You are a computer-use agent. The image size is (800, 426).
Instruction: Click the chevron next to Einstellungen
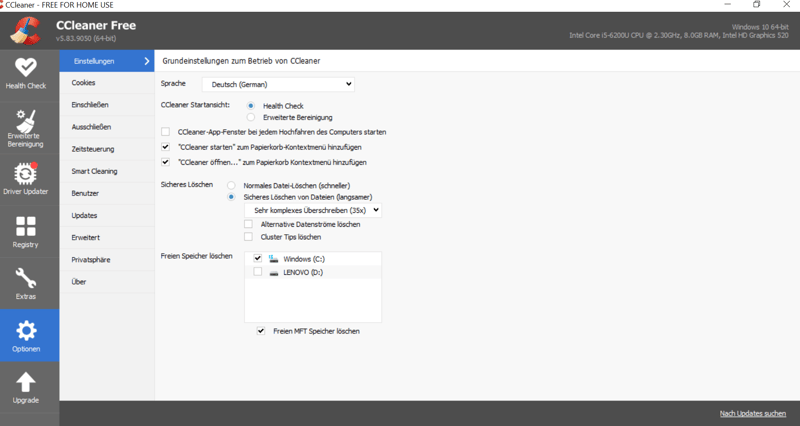146,61
